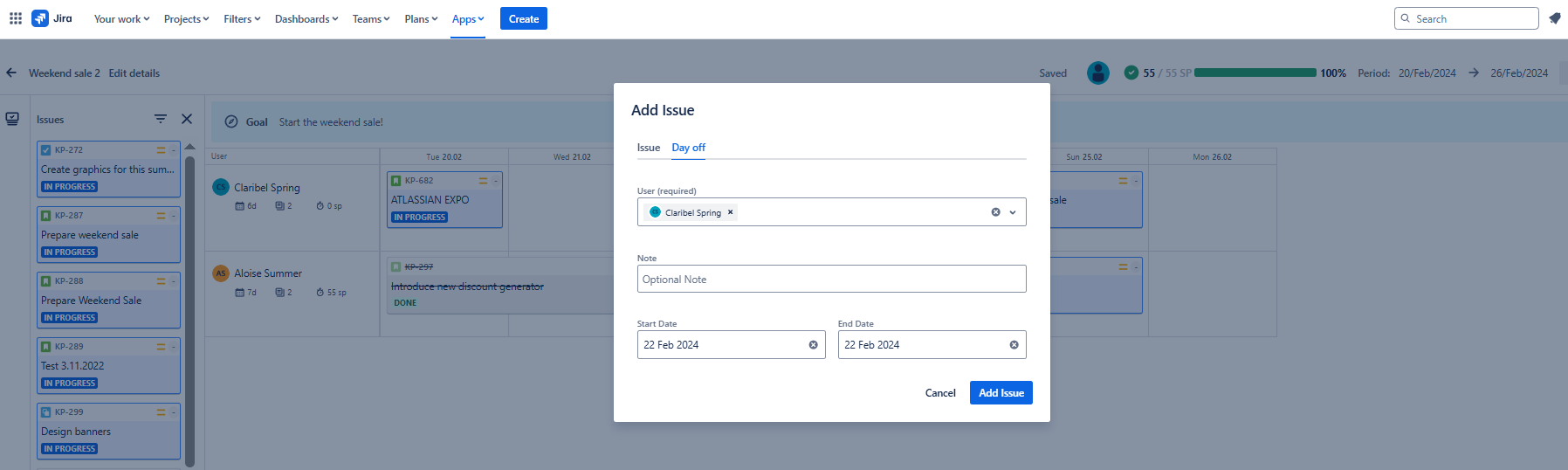Expand the User dropdown chevron
Screen dimensions: 1568x470
1013,212
